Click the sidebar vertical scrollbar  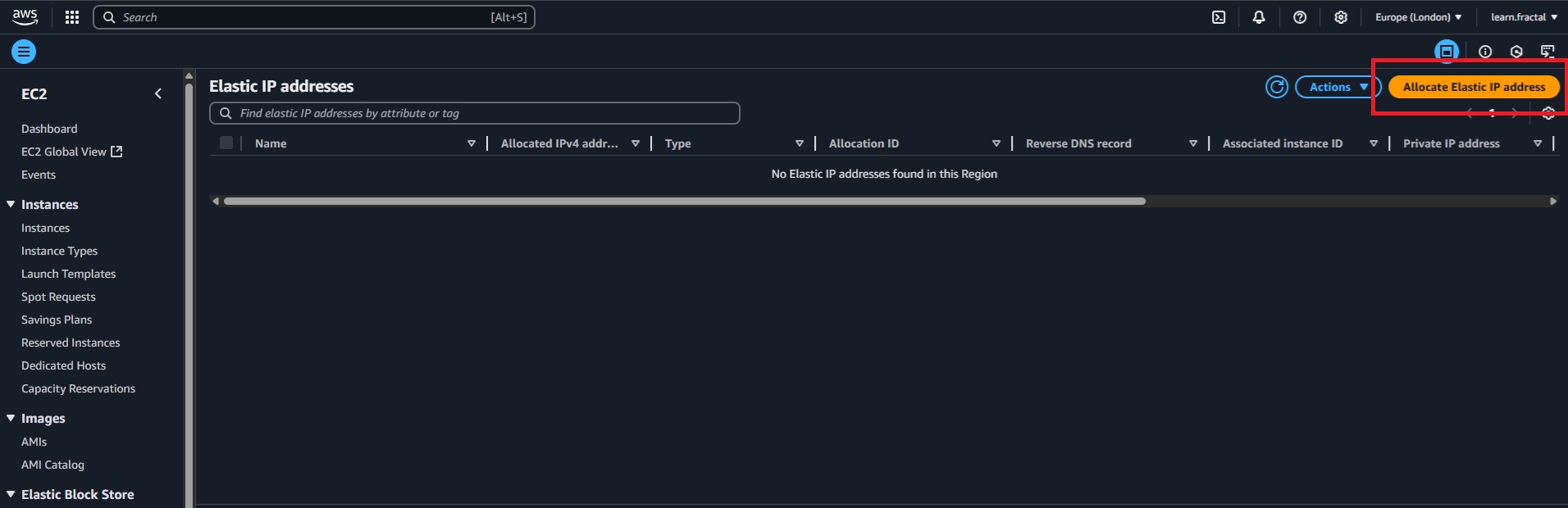189,295
